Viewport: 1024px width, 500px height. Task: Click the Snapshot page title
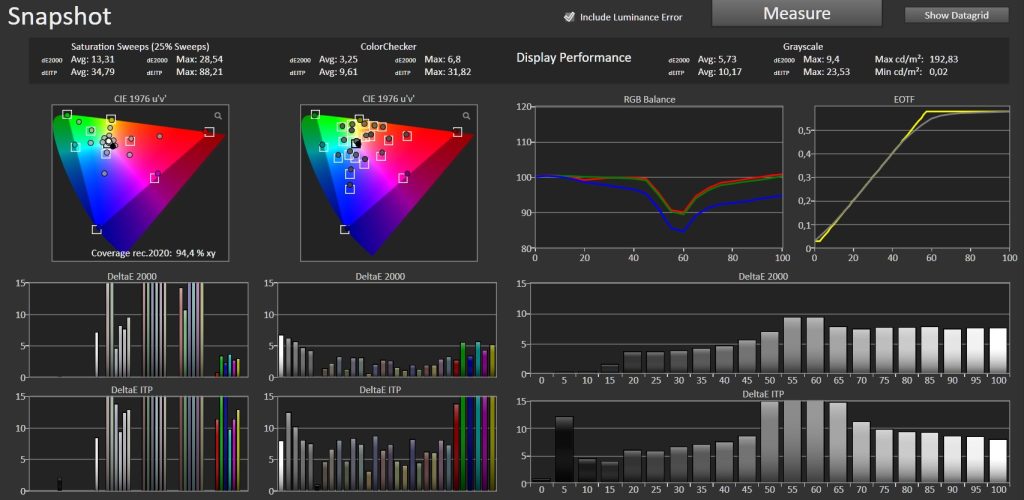(61, 16)
